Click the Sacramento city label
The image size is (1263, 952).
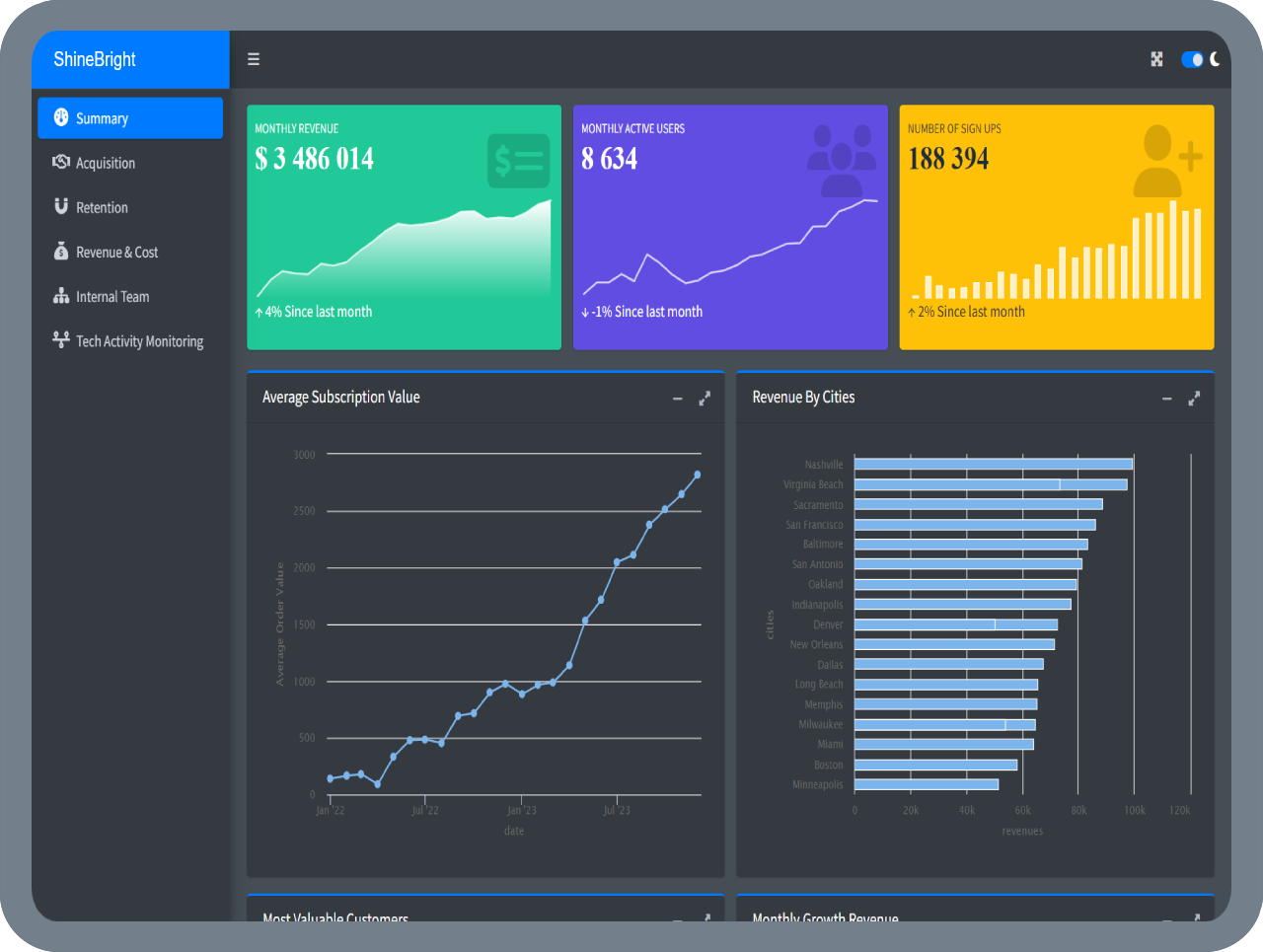(818, 505)
